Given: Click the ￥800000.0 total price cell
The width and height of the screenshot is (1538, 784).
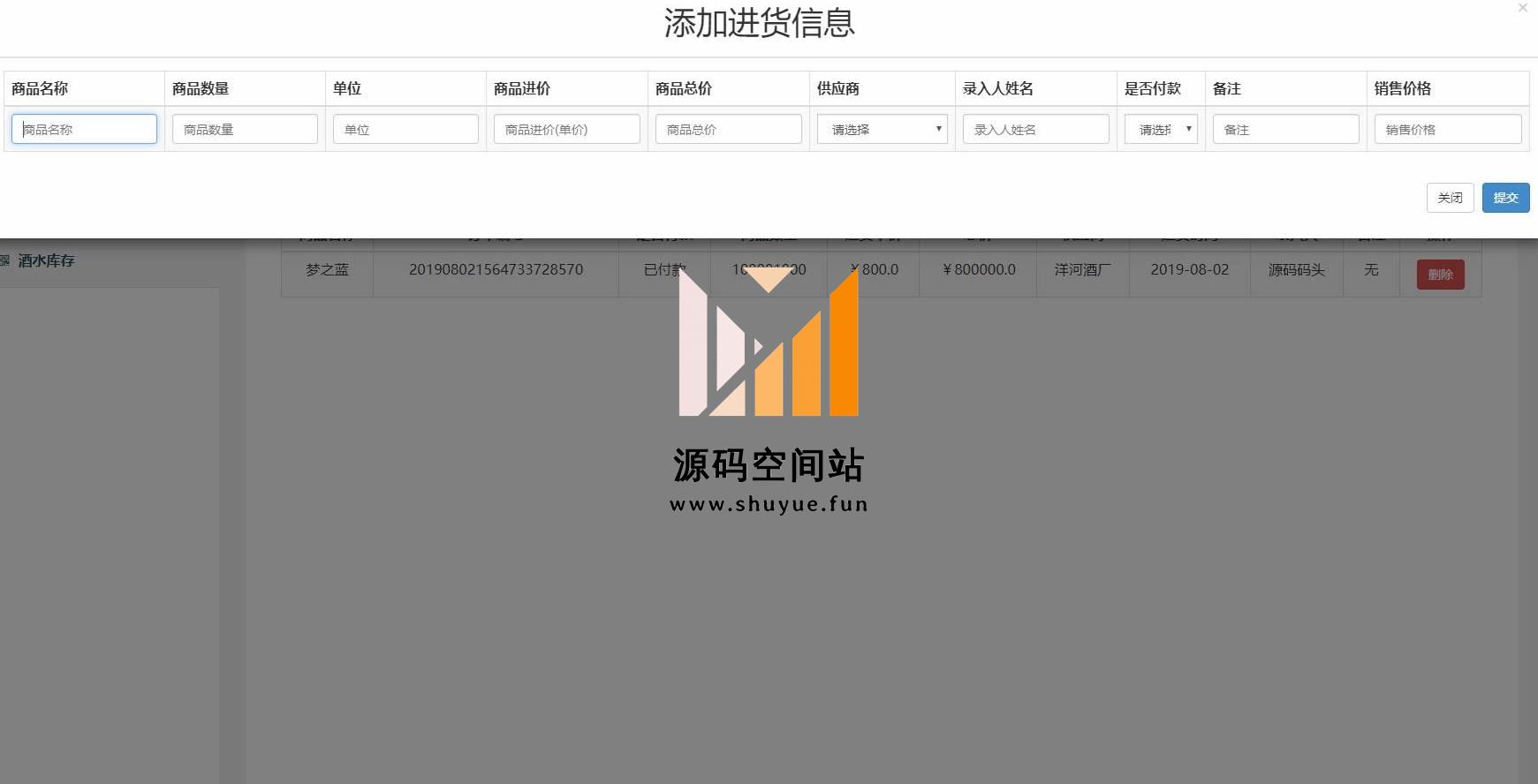Looking at the screenshot, I should click(x=978, y=269).
